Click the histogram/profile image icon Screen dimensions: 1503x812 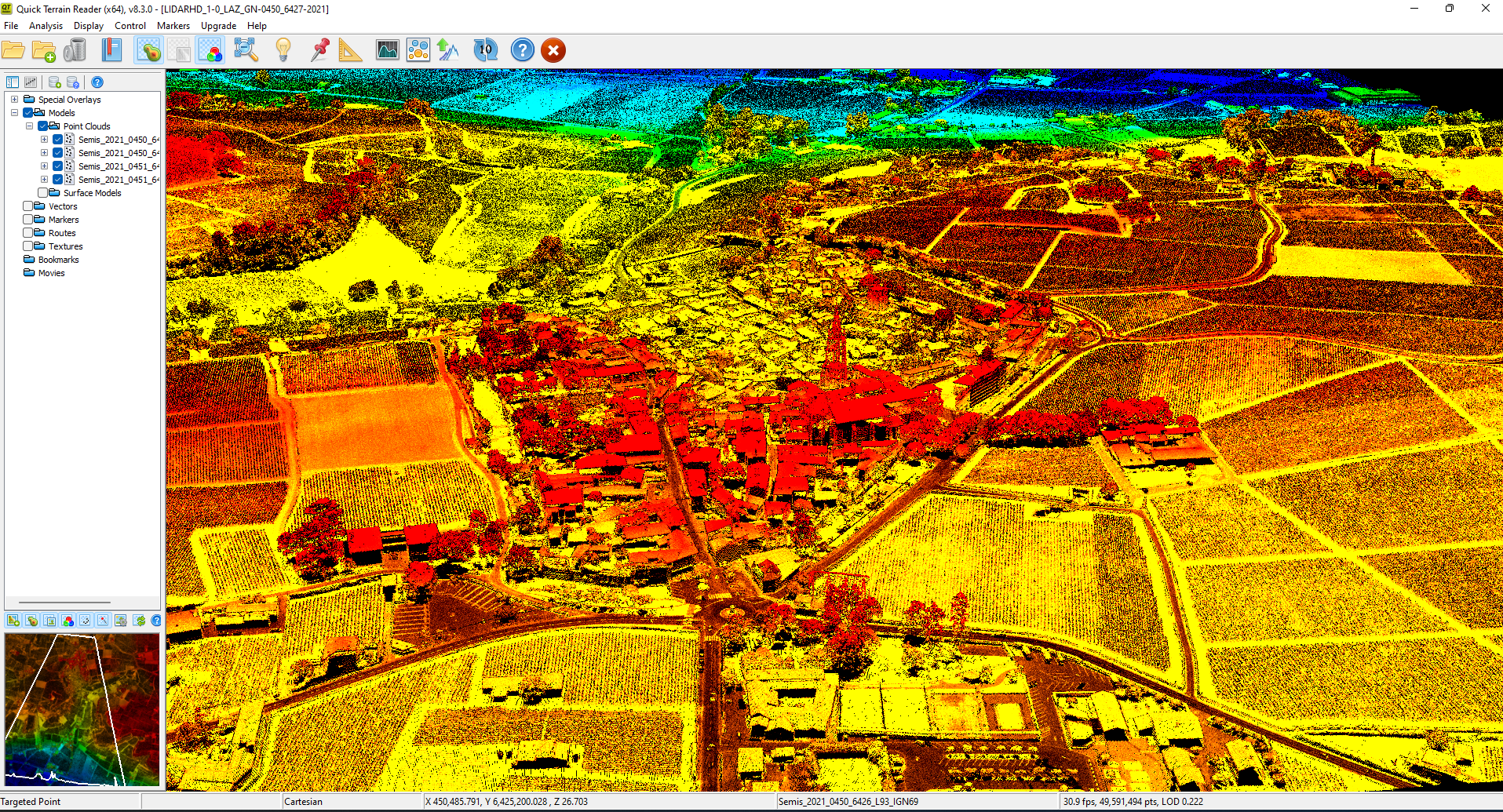[387, 49]
